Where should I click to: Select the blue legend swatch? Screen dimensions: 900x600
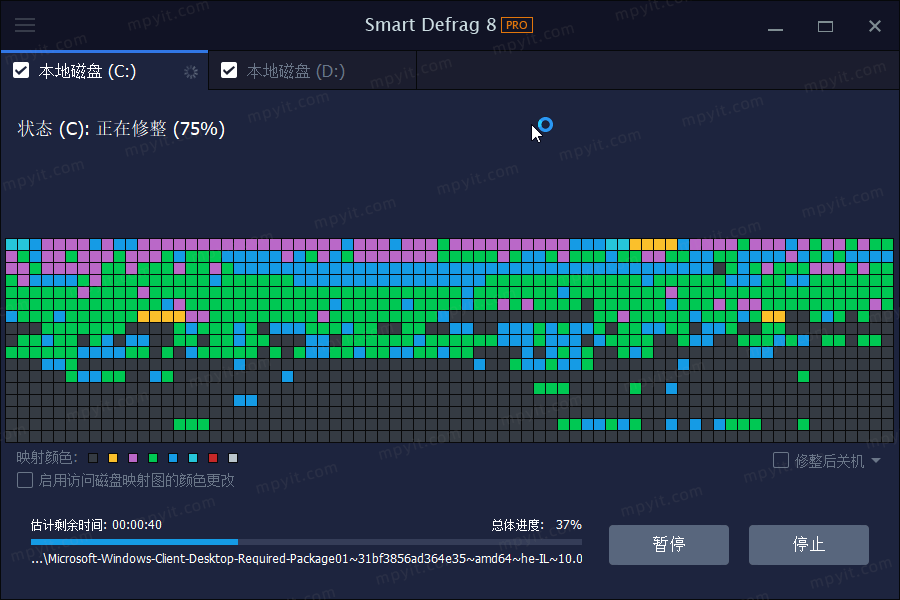(173, 458)
